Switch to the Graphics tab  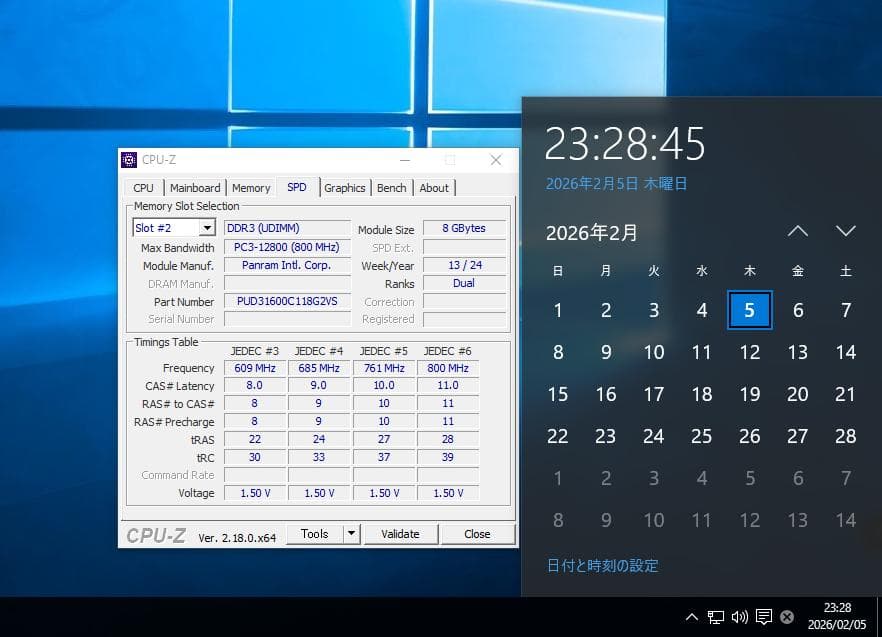(344, 187)
